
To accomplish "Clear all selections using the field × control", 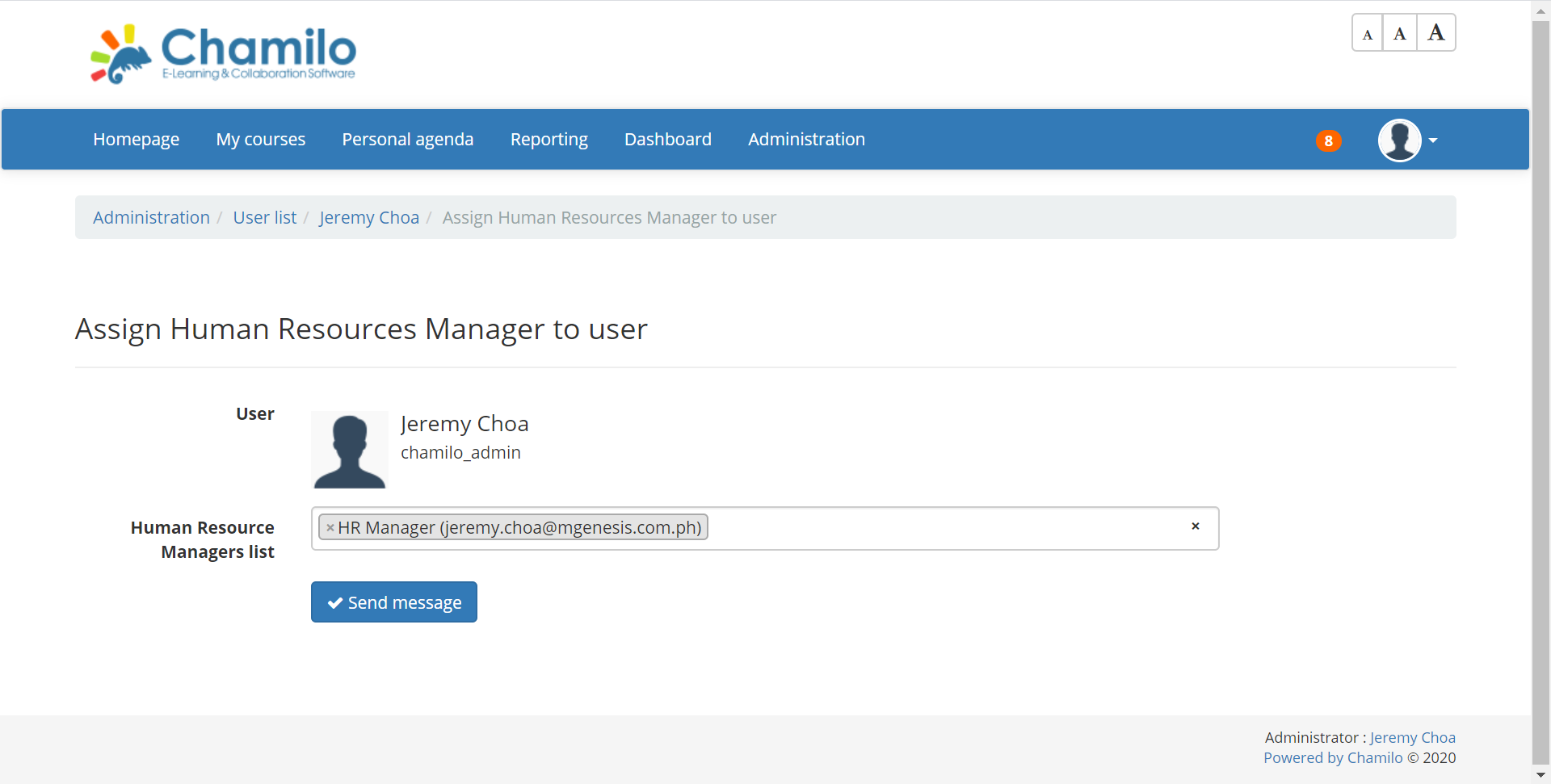I will pos(1196,526).
